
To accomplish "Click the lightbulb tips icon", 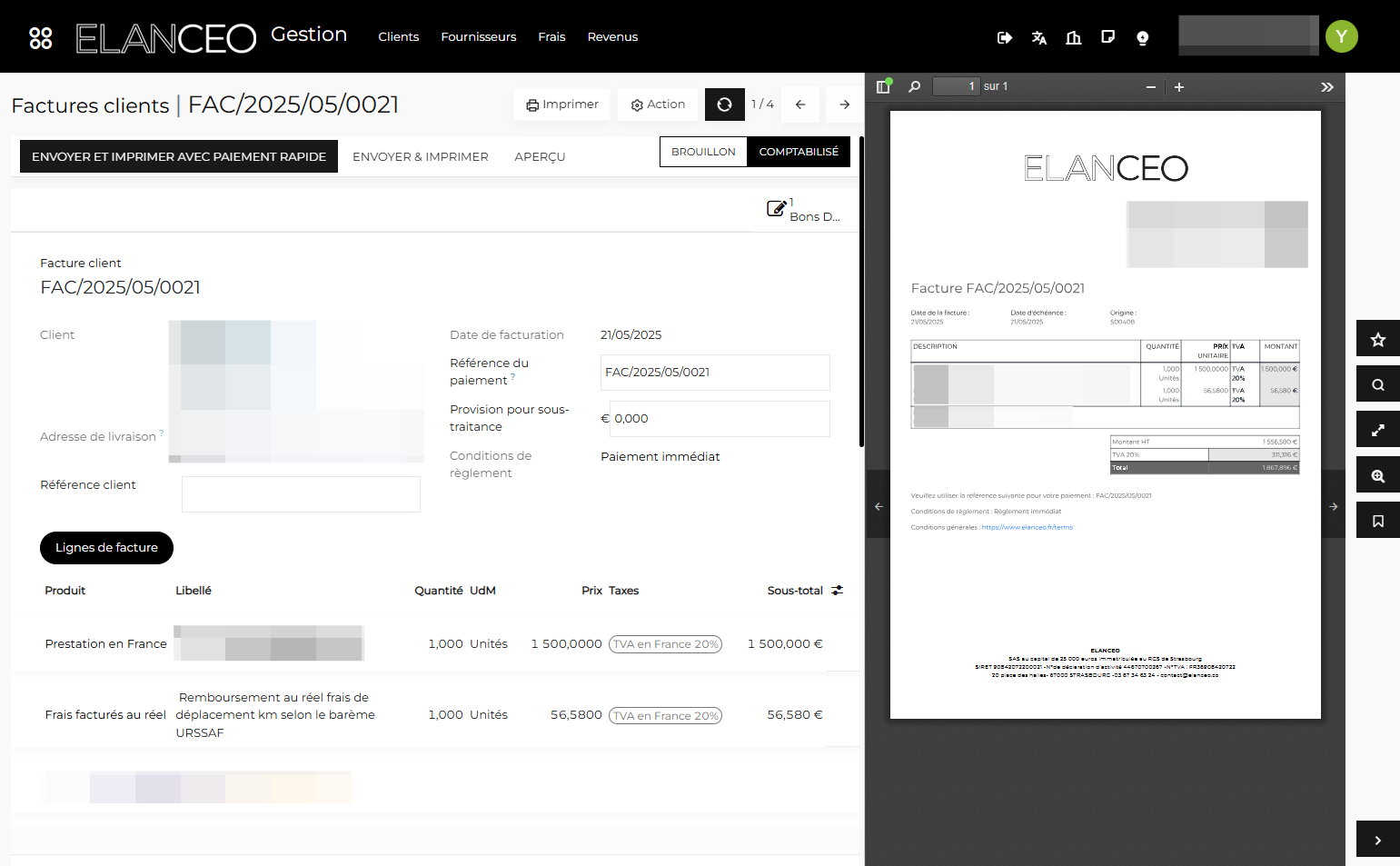I will tap(1143, 37).
